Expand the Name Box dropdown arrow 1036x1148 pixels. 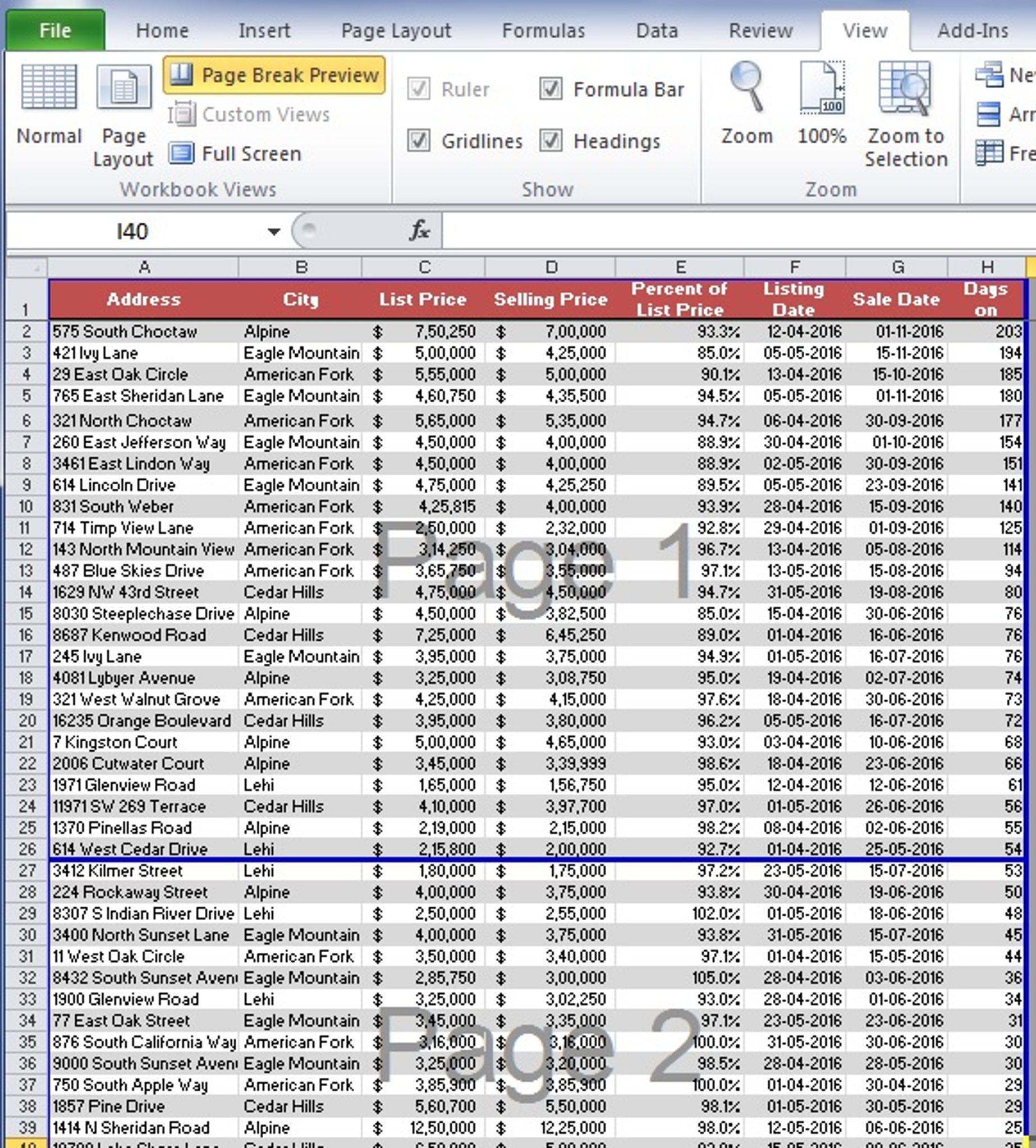coord(274,232)
